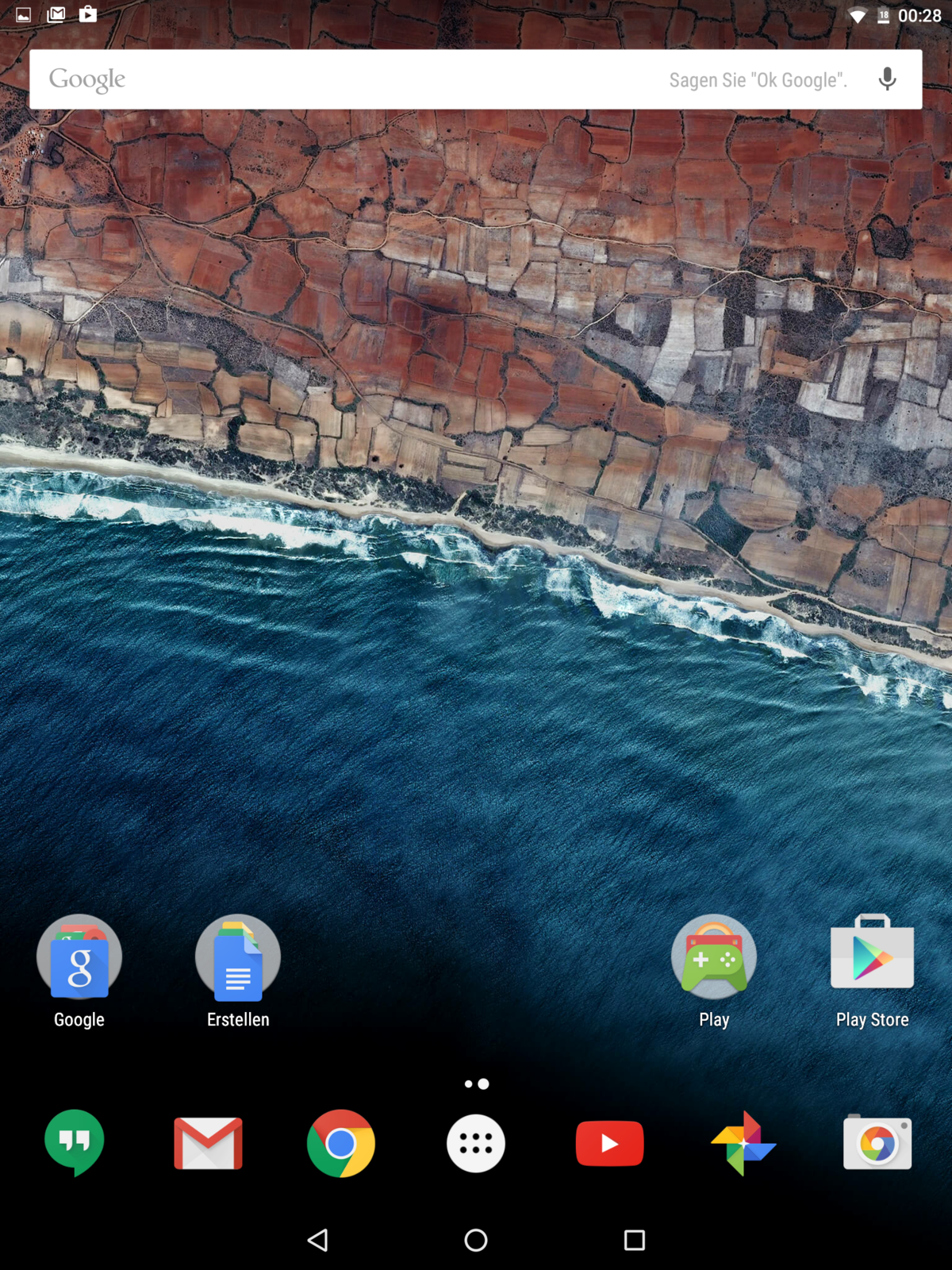Open the Hangouts app
Viewport: 952px width, 1270px height.
point(75,1142)
